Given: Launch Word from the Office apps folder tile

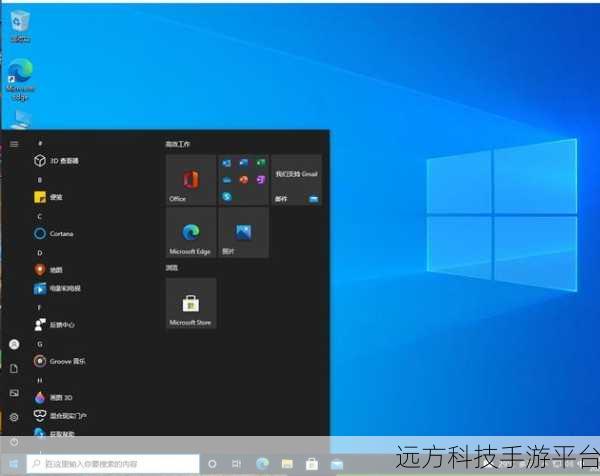Looking at the screenshot, I should click(244, 163).
